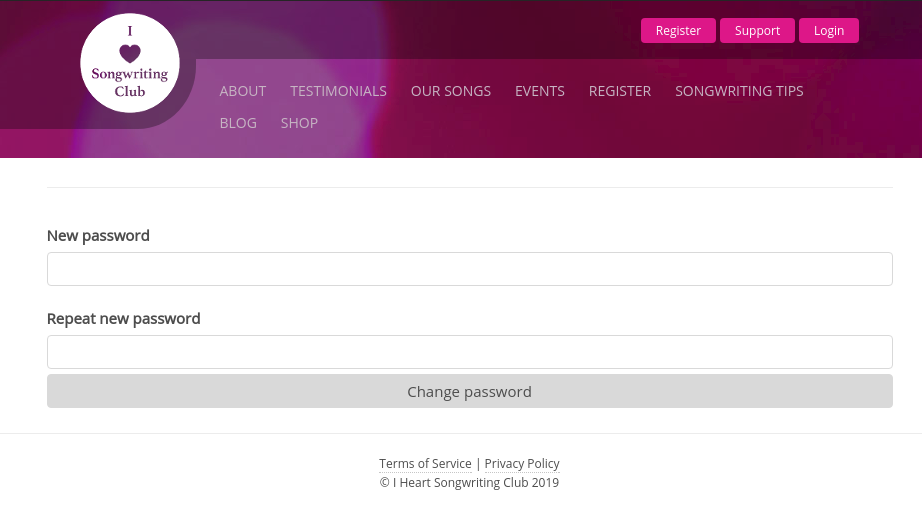Image resolution: width=922 pixels, height=508 pixels.
Task: Open the ABOUT menu item
Action: pyautogui.click(x=243, y=91)
